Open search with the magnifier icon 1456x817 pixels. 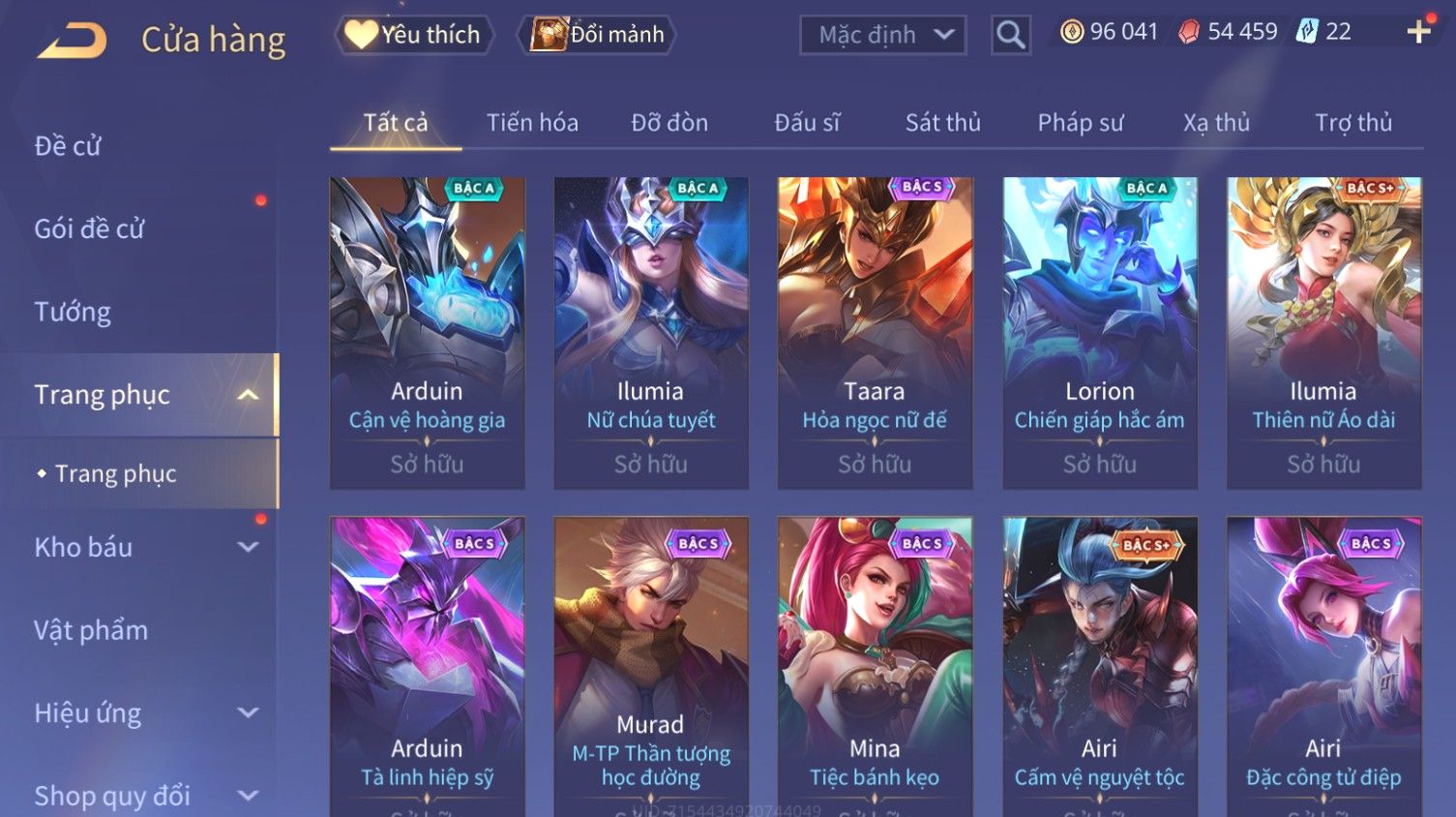click(x=1010, y=35)
